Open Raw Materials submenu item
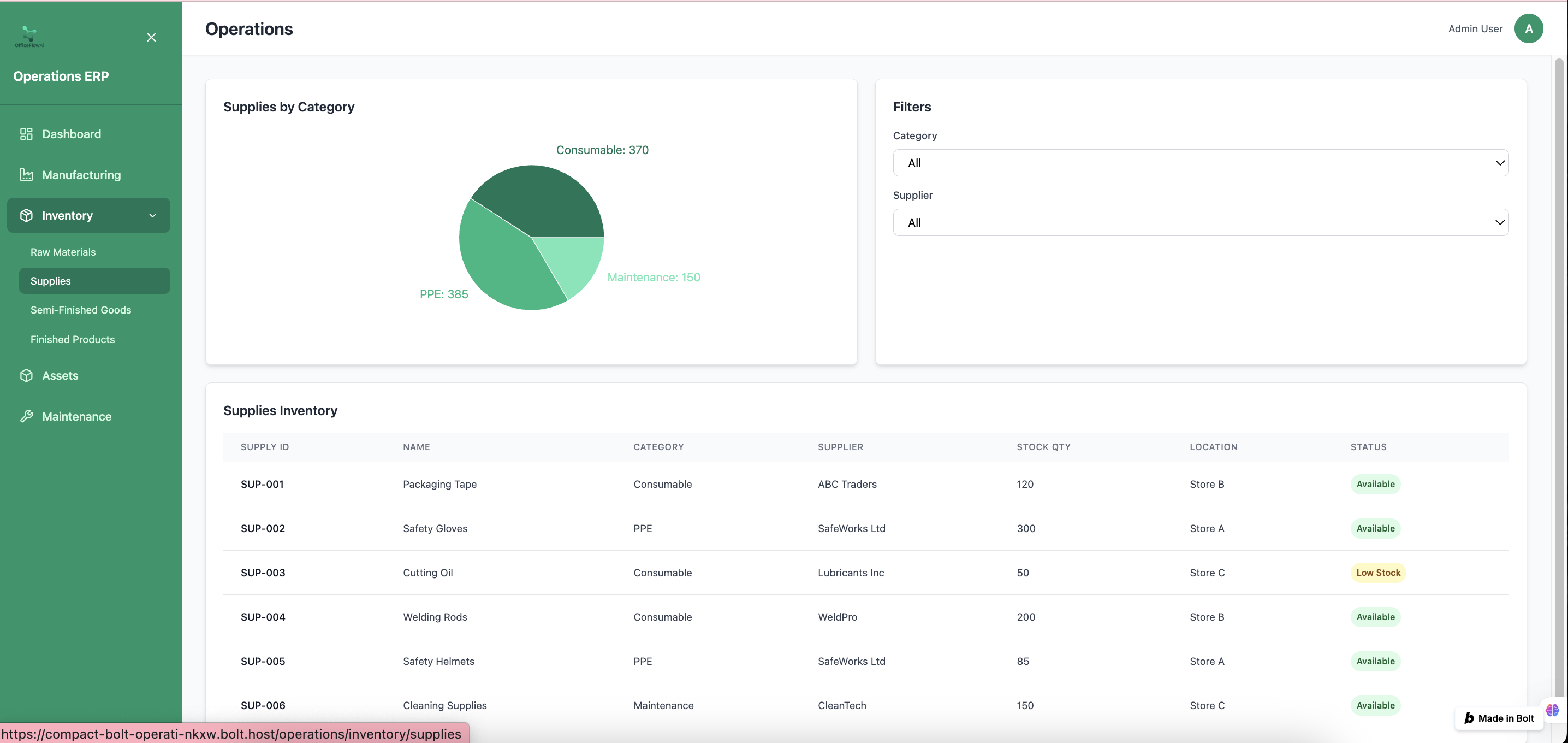The image size is (1568, 743). (x=63, y=252)
